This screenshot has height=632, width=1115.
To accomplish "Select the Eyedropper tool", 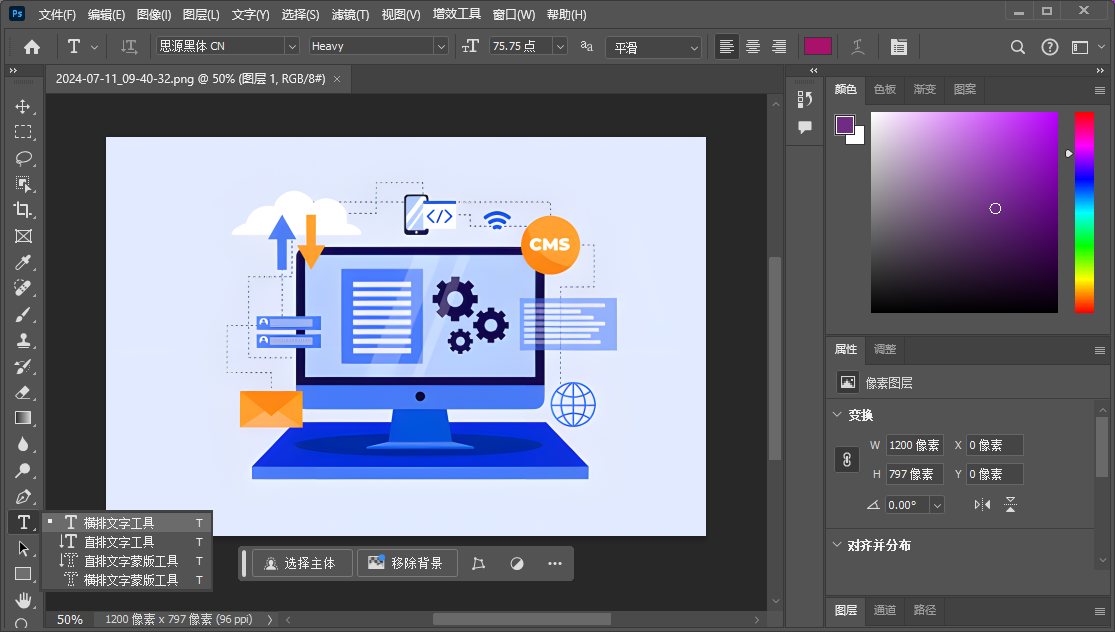I will tap(22, 262).
